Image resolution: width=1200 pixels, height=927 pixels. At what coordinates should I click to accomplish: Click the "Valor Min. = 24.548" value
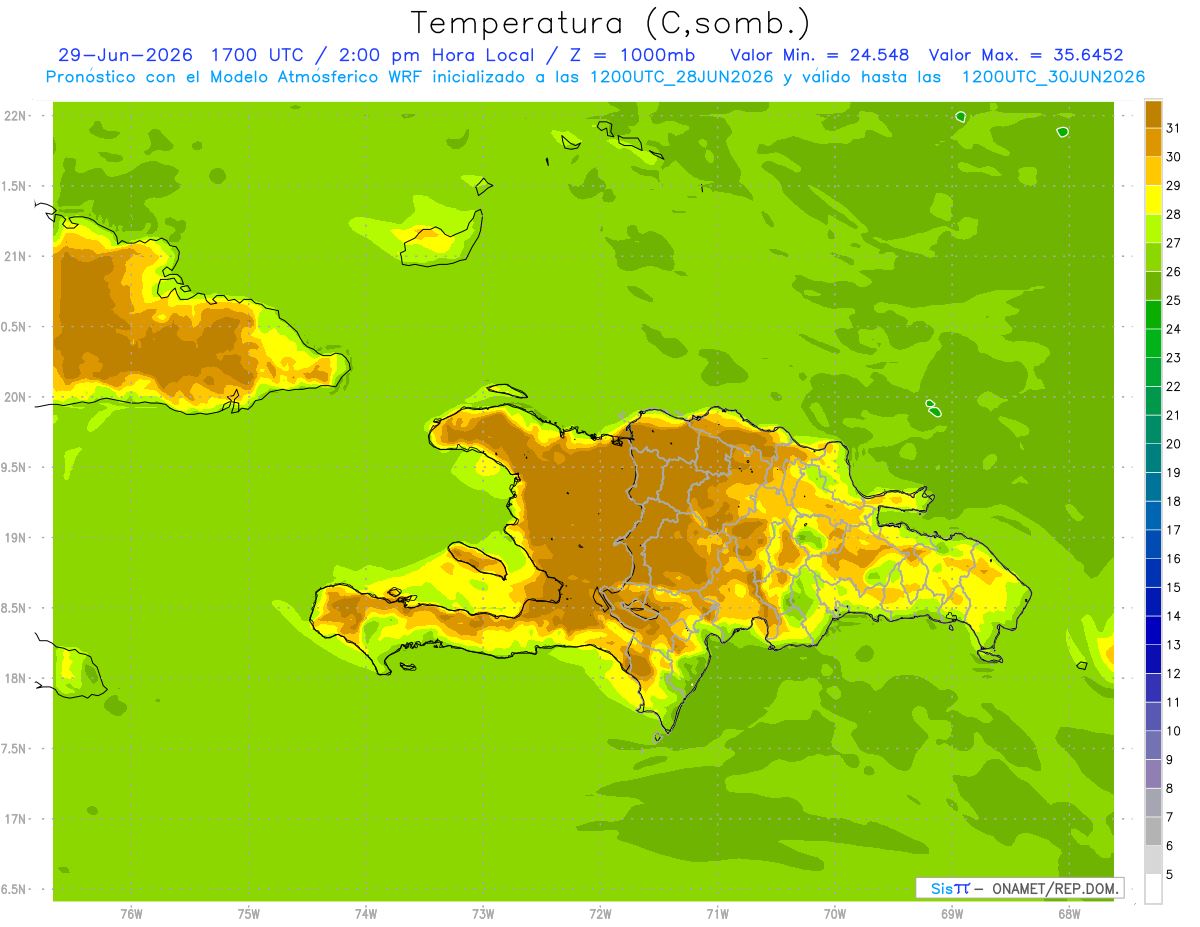pos(819,55)
